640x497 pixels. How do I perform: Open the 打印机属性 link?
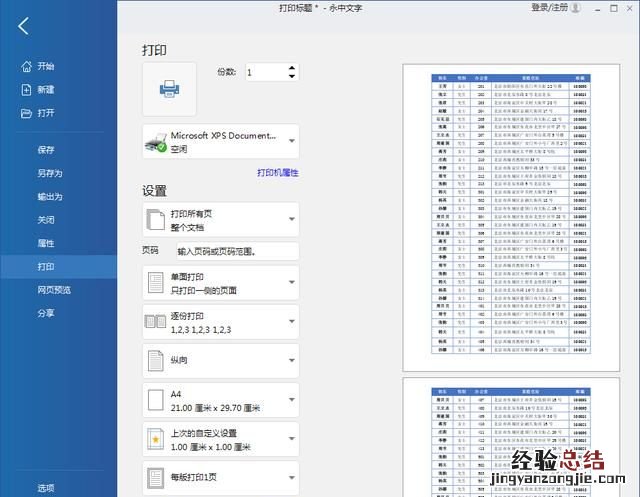277,173
